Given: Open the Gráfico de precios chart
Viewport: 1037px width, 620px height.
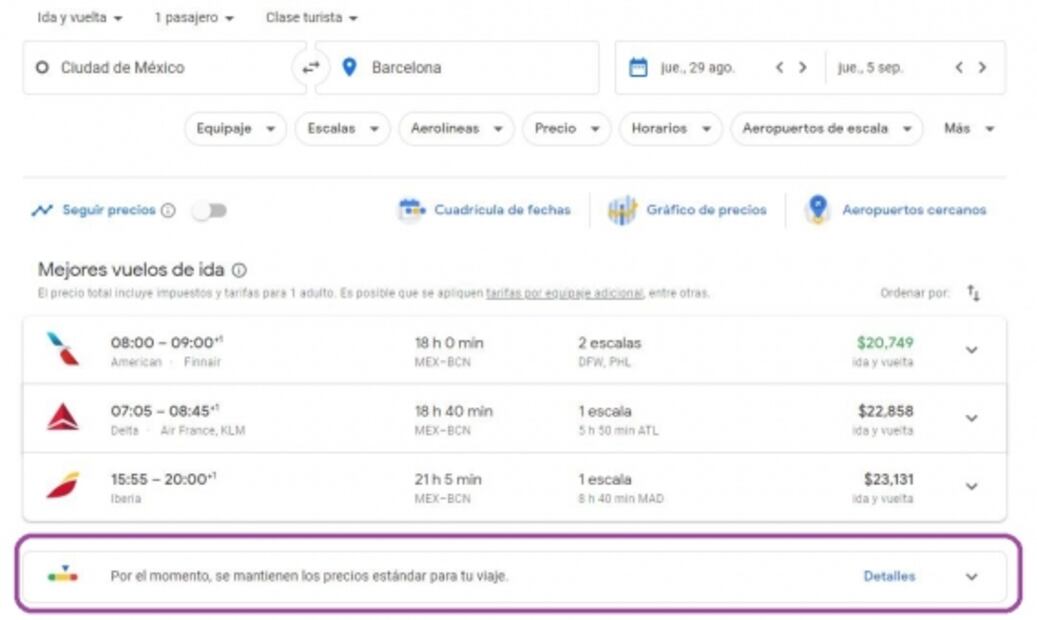Looking at the screenshot, I should tap(624, 210).
